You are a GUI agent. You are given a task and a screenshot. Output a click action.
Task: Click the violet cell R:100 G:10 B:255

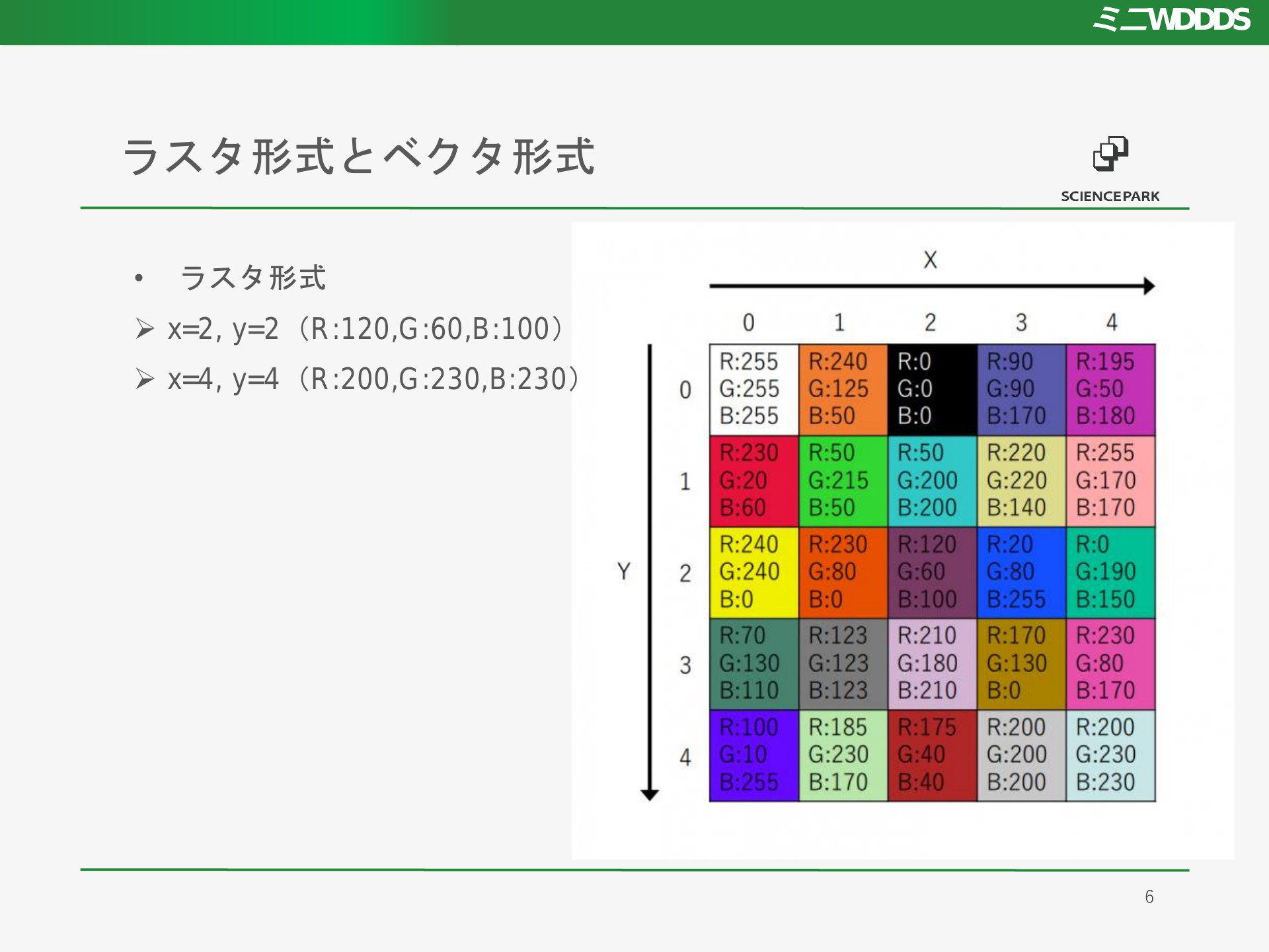pos(754,756)
